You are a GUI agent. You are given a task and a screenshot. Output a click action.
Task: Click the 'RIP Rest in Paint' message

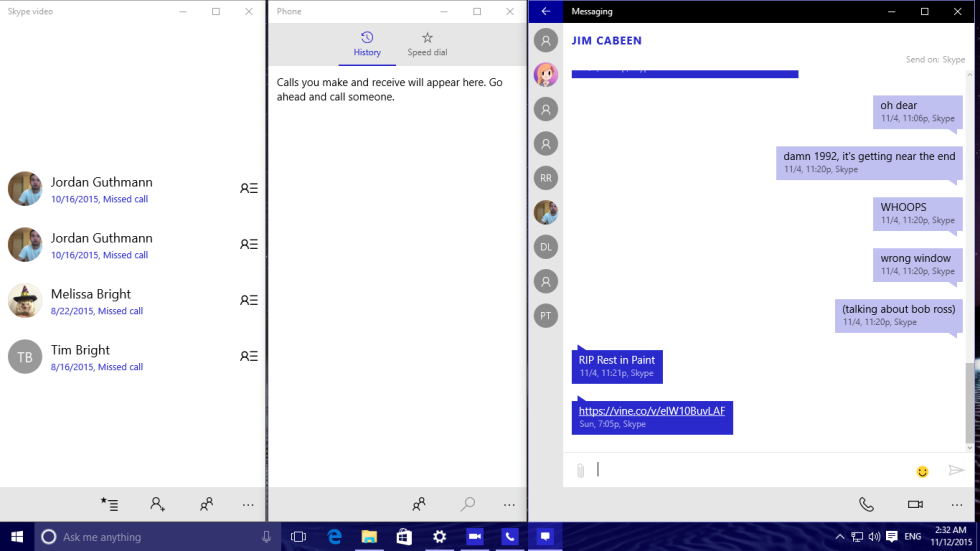[x=617, y=366]
